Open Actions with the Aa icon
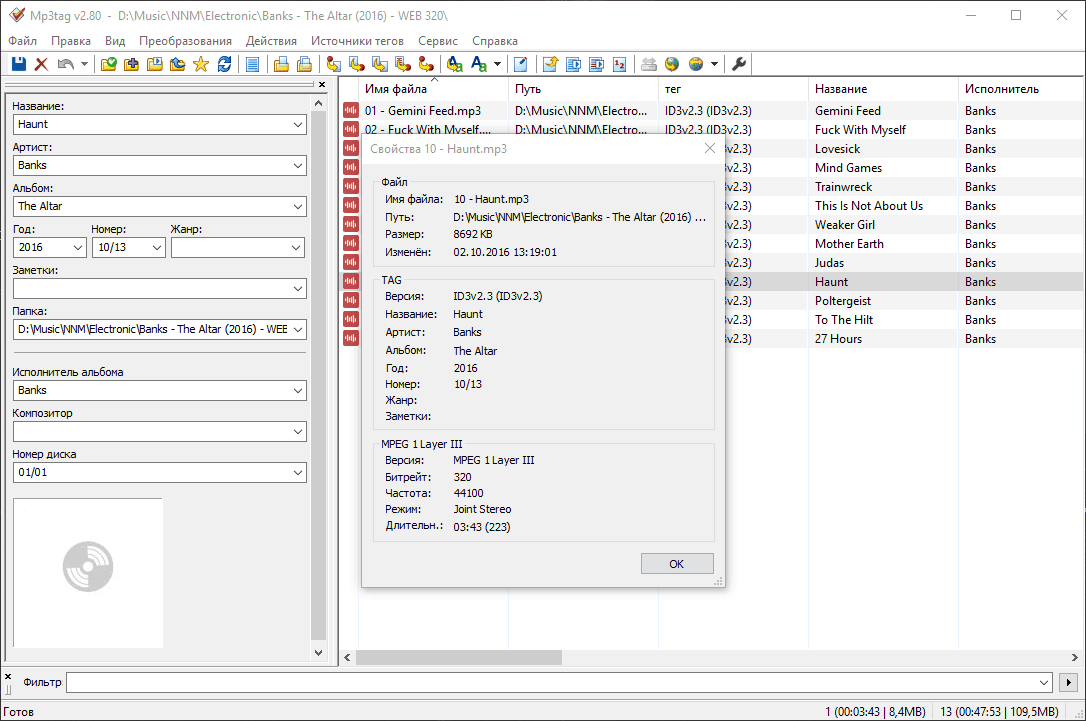 (x=479, y=64)
